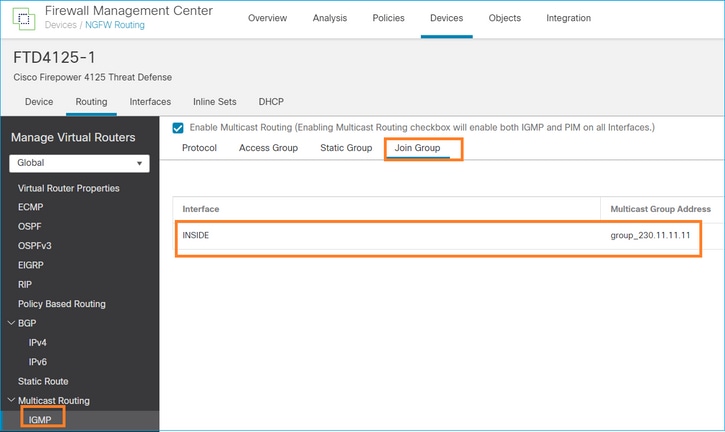The image size is (725, 432).
Task: Open the Overview menu
Action: (x=267, y=18)
